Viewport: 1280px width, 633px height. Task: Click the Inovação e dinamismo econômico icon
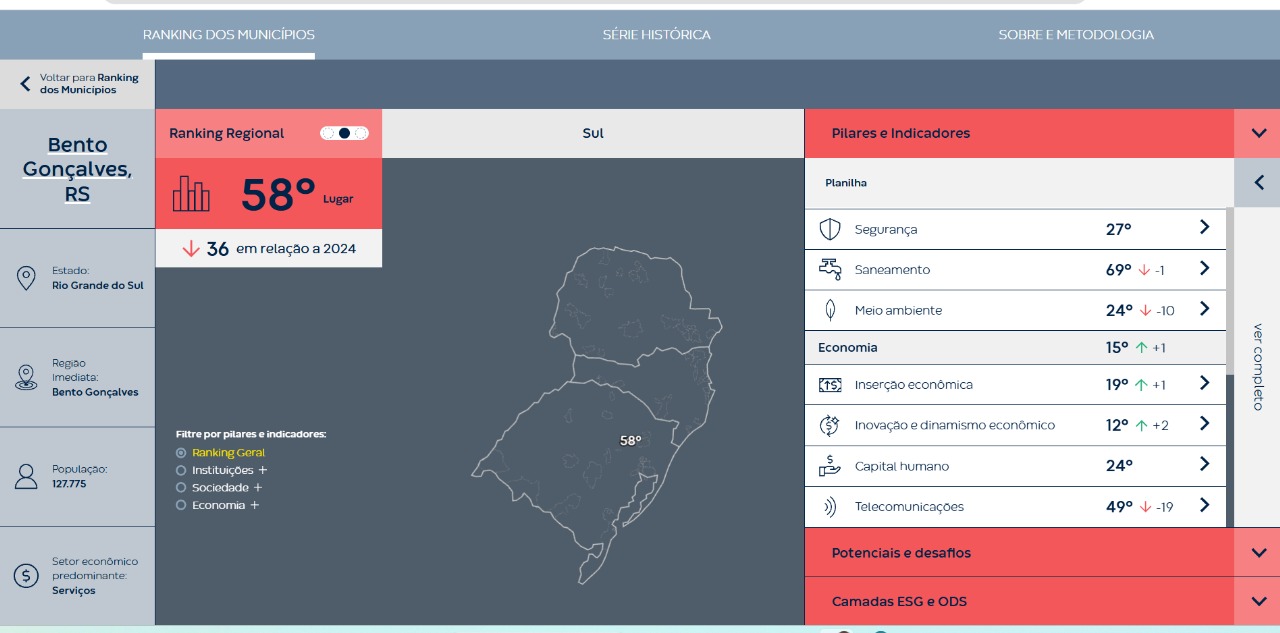pyautogui.click(x=830, y=425)
